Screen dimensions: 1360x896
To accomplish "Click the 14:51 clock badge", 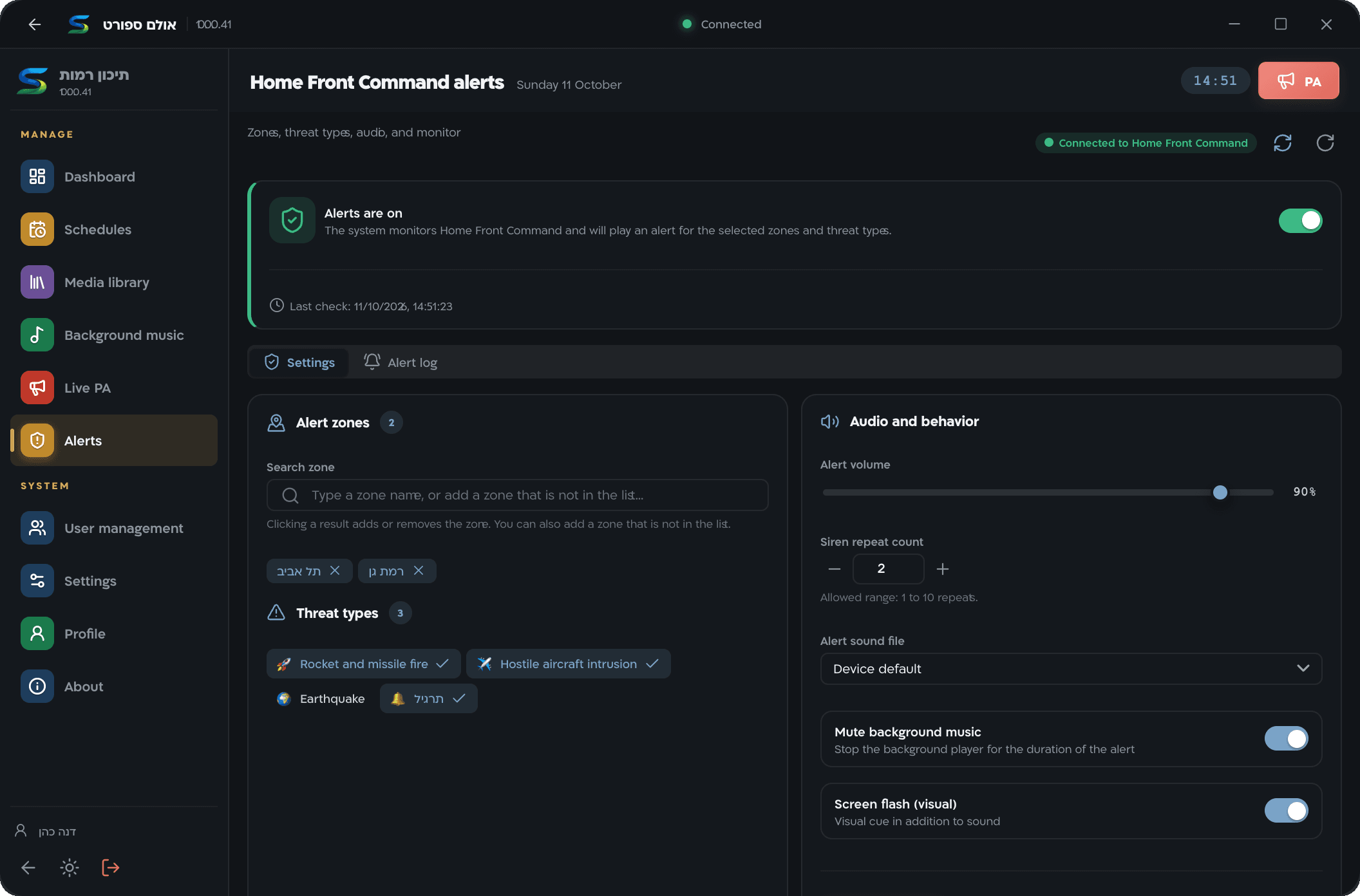I will (x=1215, y=80).
